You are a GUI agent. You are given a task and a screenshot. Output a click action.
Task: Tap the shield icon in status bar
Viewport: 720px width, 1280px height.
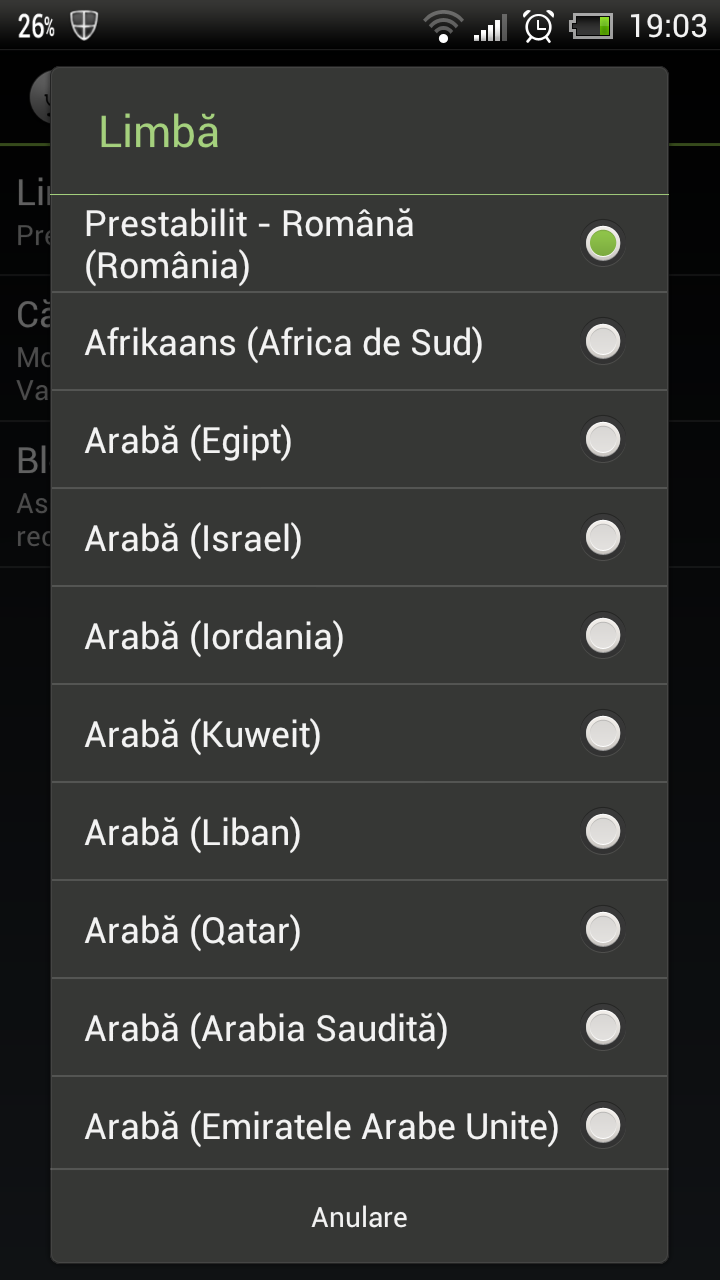(85, 26)
